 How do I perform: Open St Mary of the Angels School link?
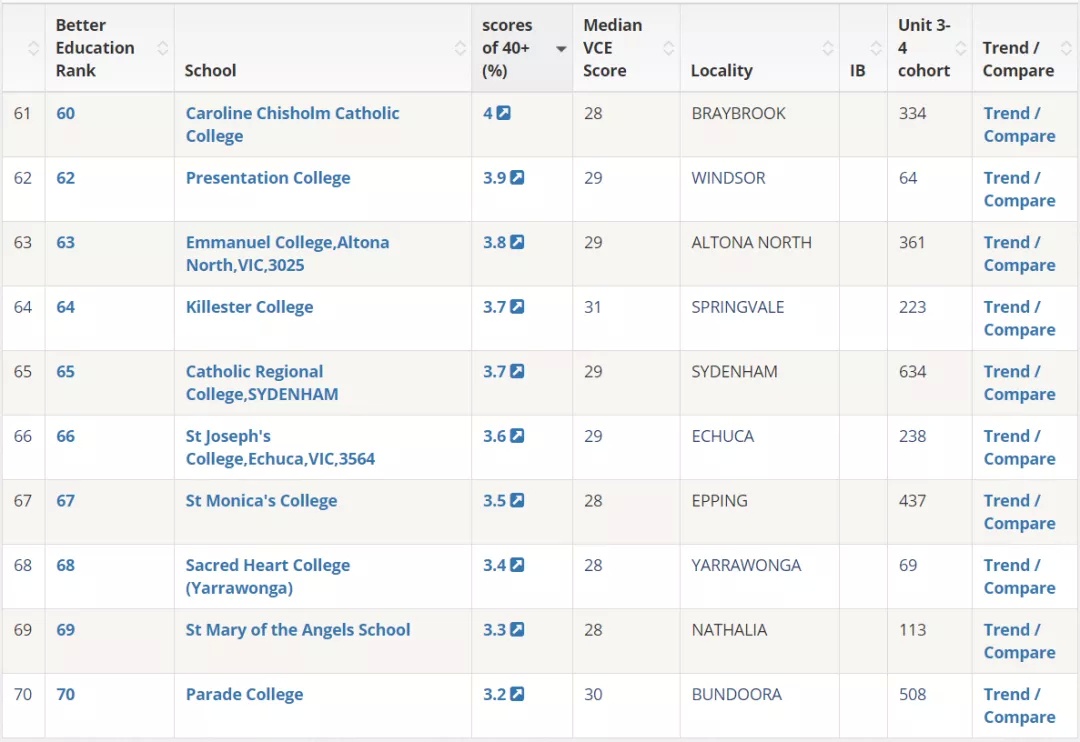298,630
